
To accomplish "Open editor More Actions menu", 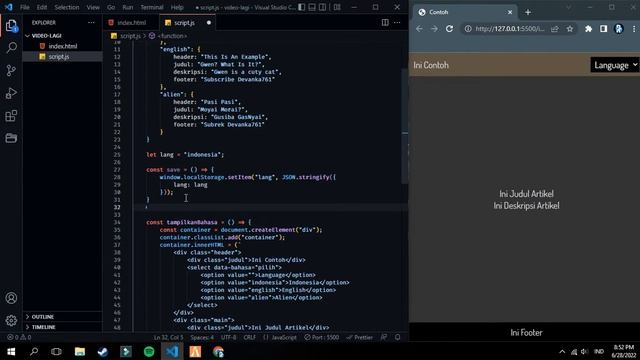I will point(397,22).
